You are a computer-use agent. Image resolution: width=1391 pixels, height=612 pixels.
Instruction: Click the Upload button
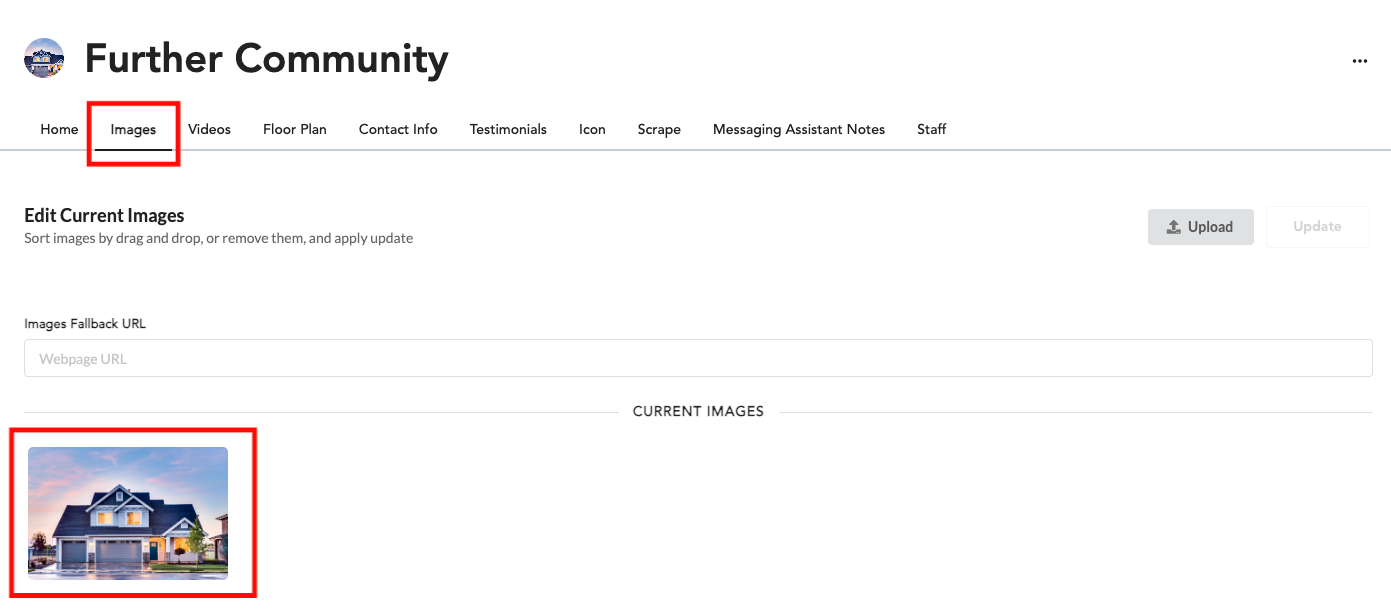pyautogui.click(x=1201, y=227)
